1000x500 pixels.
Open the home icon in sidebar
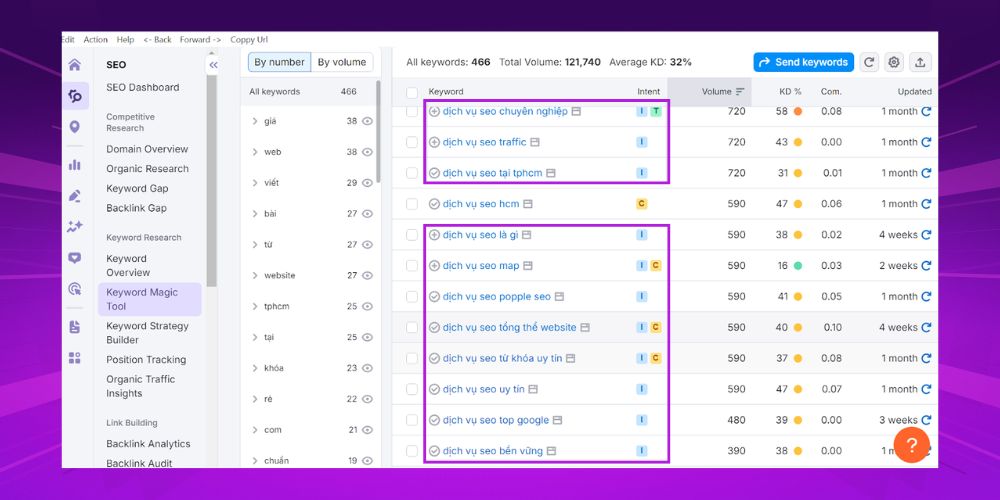click(75, 65)
